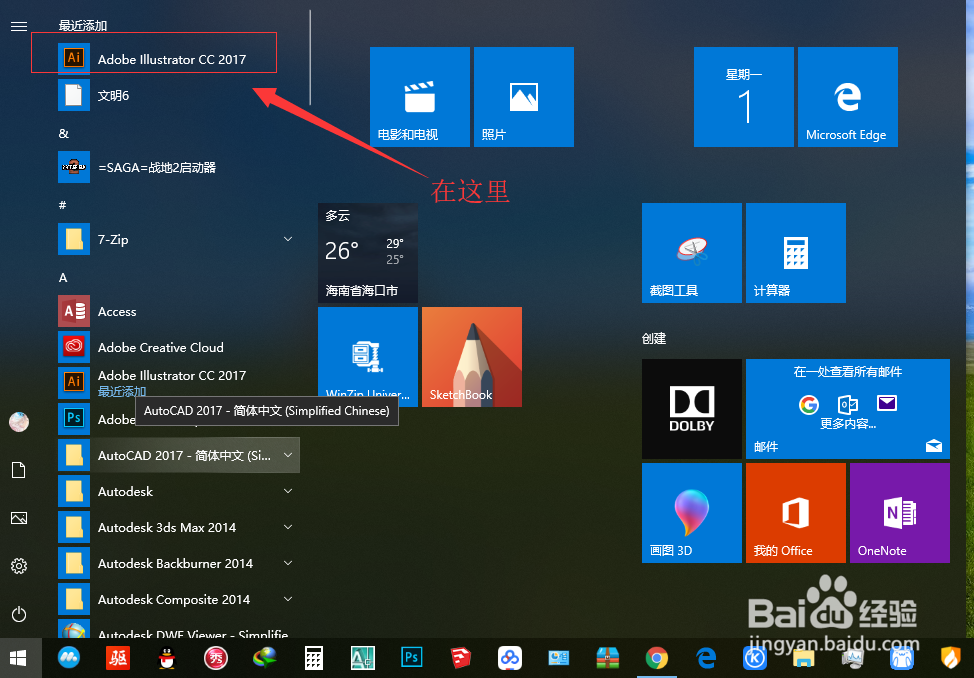The height and width of the screenshot is (678, 974).
Task: Open the calendar tile showing 星期一 1
Action: (x=744, y=97)
